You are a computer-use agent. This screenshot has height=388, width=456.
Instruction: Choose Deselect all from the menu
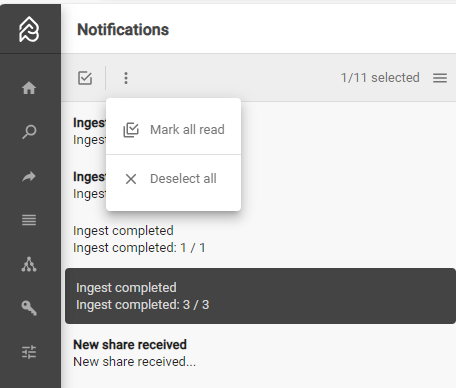(173, 179)
